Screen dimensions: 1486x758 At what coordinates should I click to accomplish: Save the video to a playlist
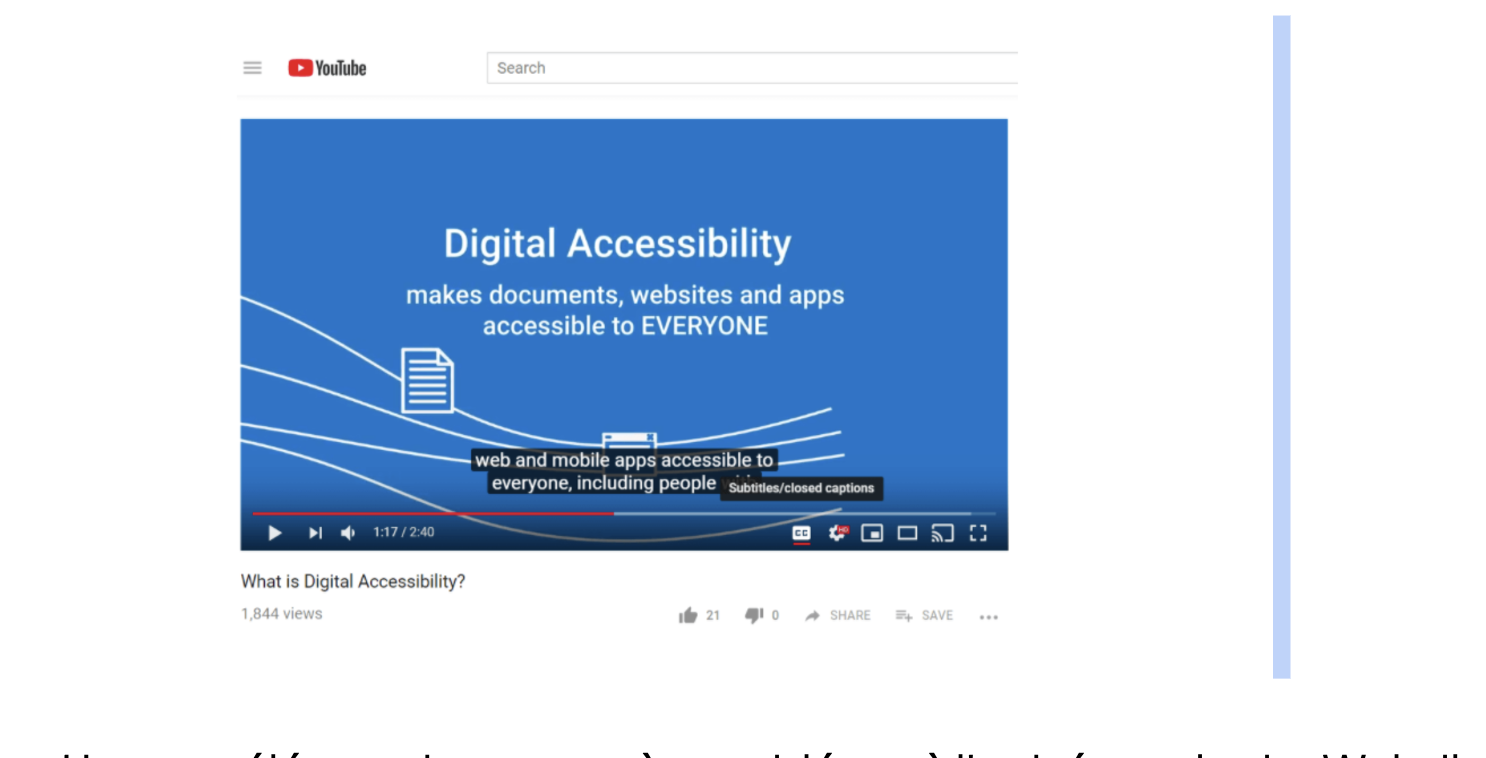point(924,616)
